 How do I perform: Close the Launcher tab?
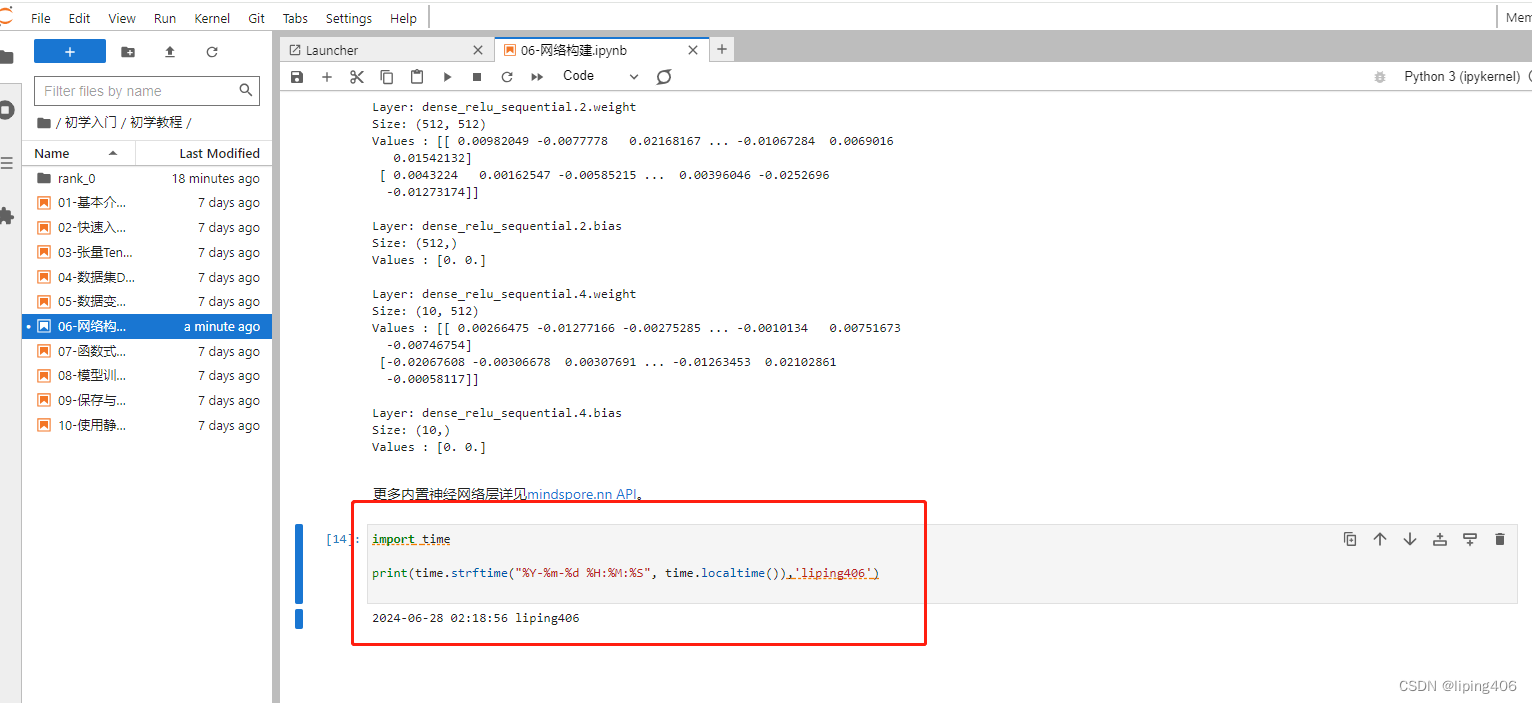[479, 50]
